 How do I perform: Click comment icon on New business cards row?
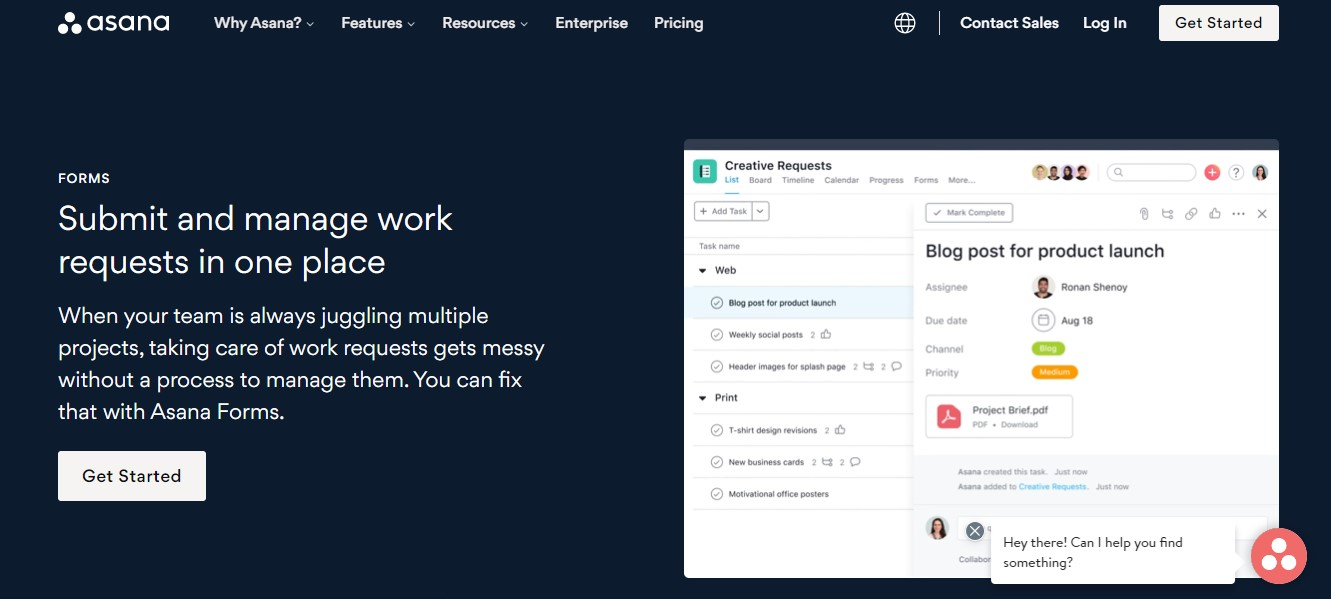(855, 462)
